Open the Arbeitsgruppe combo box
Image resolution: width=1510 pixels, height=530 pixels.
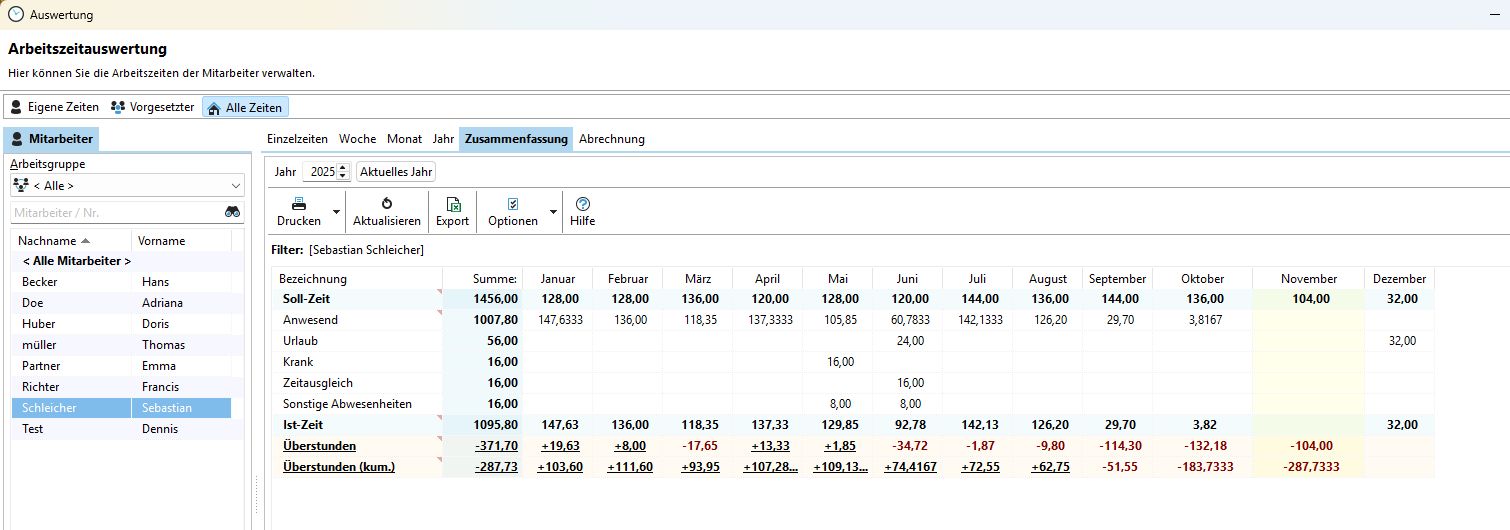tap(127, 185)
